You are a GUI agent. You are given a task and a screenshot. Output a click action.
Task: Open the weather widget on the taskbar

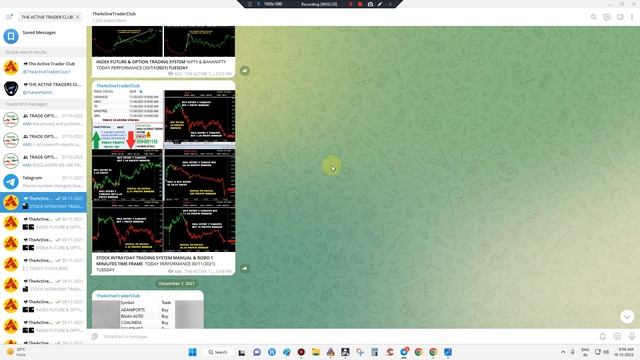click(x=16, y=352)
